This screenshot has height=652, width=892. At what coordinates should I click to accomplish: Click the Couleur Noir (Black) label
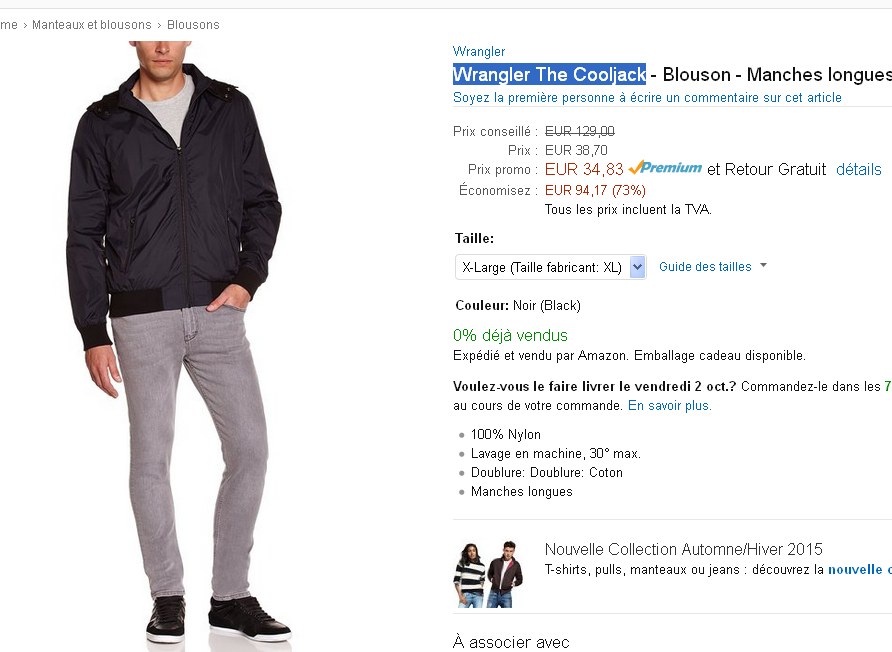pos(518,305)
